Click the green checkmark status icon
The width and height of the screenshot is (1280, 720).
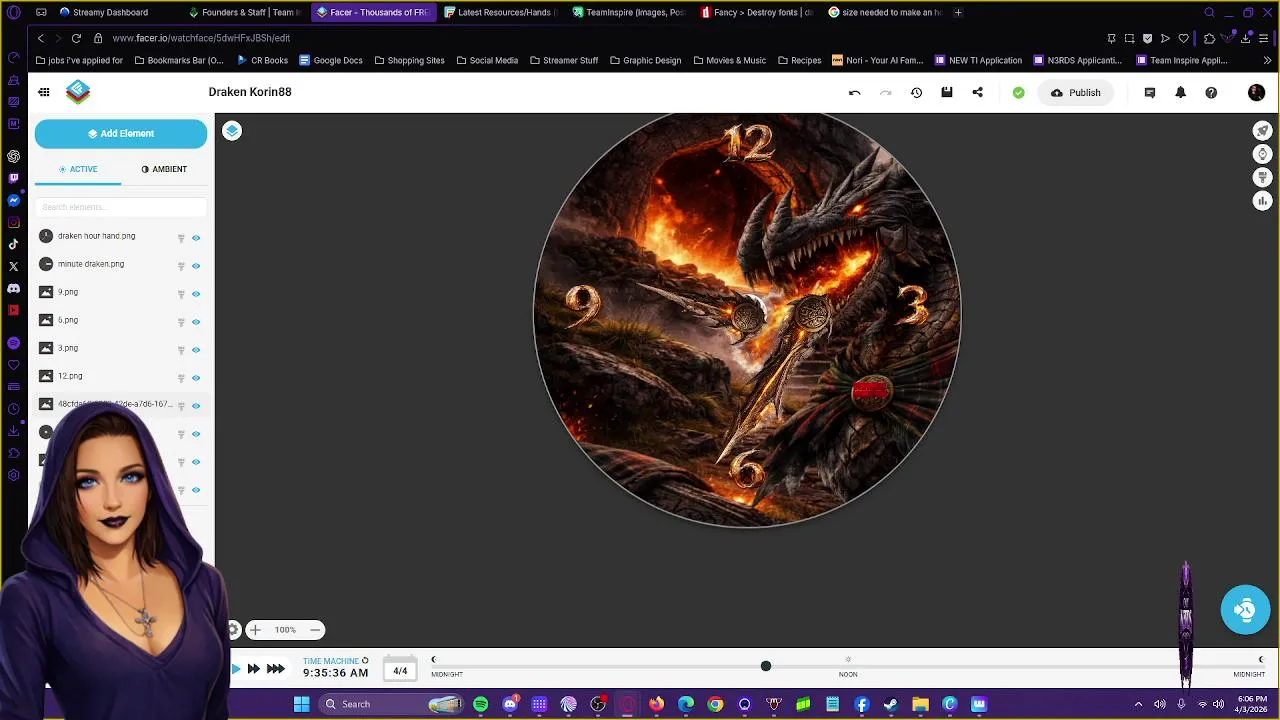(1018, 93)
